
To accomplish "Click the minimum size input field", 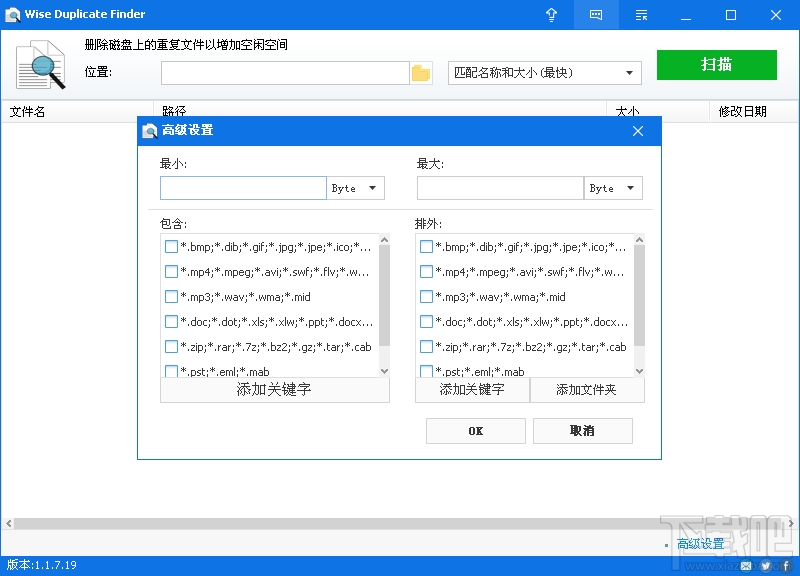I will (x=243, y=188).
